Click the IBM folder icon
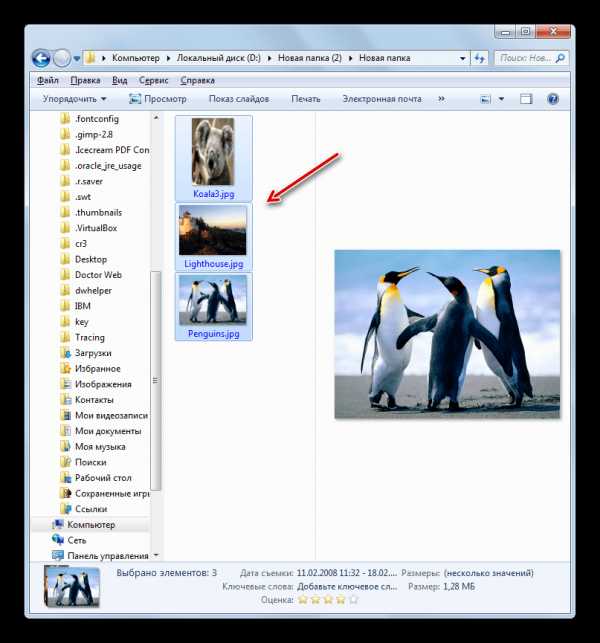Image resolution: width=600 pixels, height=643 pixels. pyautogui.click(x=65, y=306)
